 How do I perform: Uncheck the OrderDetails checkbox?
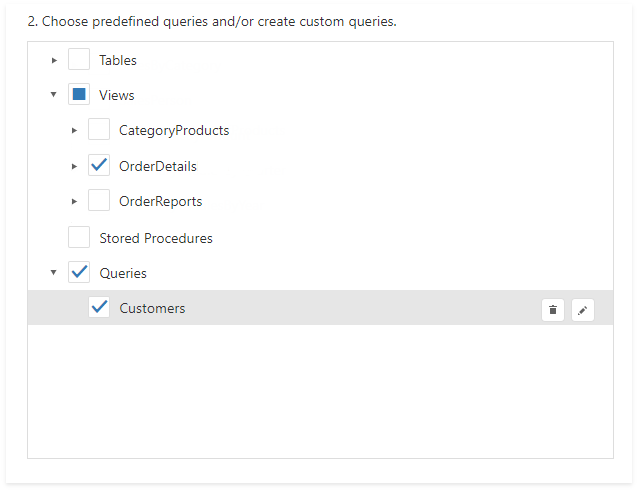tap(99, 166)
